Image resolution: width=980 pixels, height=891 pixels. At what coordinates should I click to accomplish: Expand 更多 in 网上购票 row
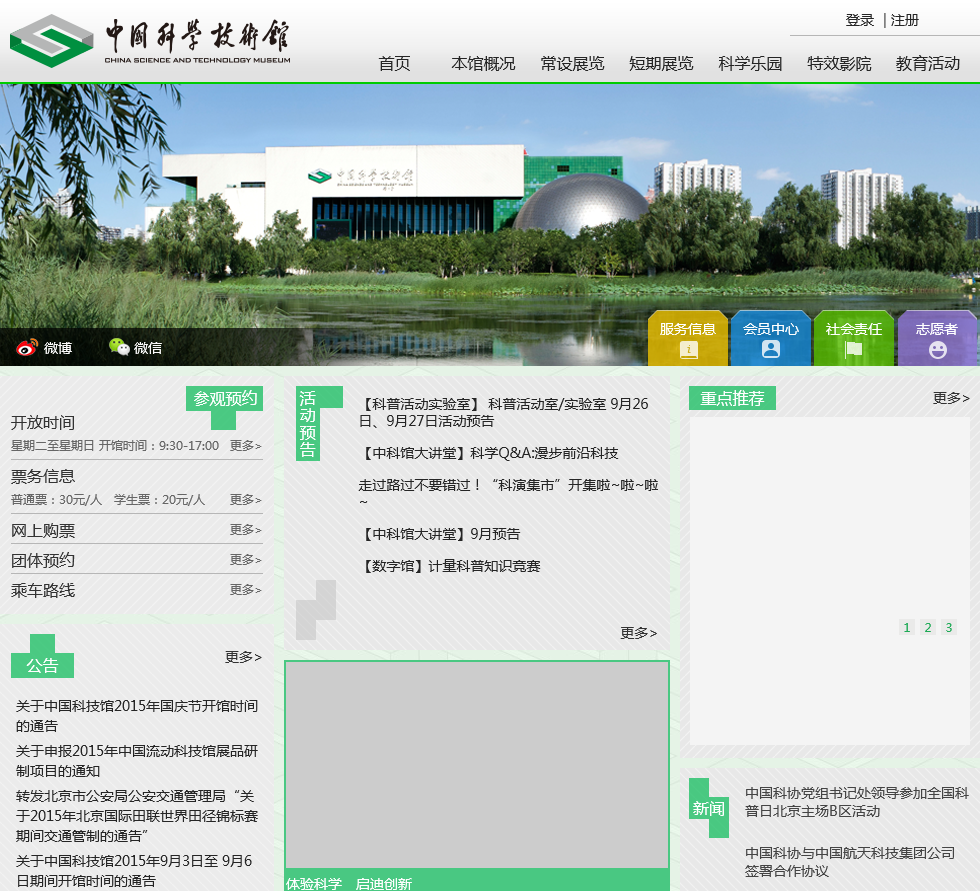point(245,529)
